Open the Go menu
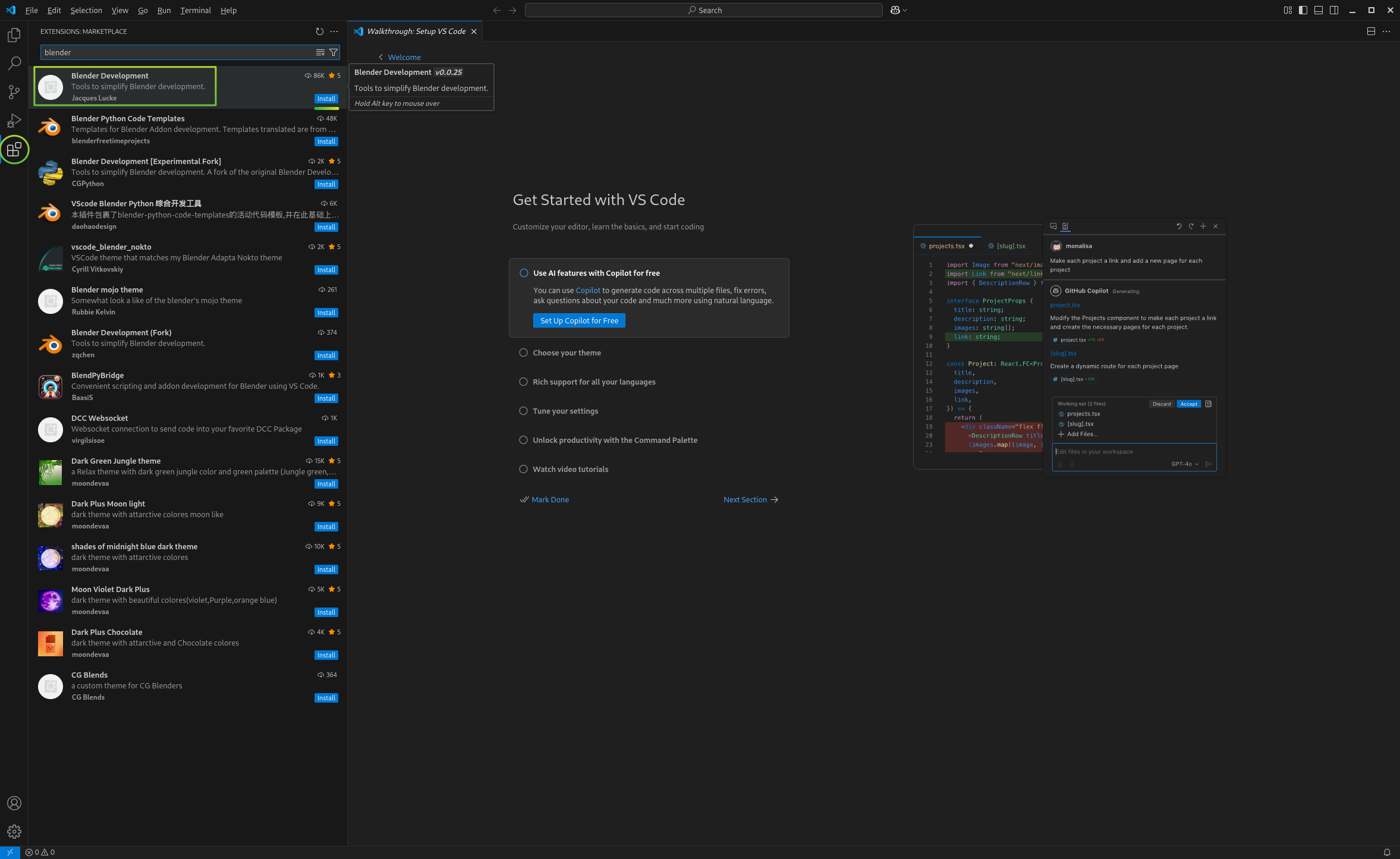This screenshot has width=1400, height=859. coord(143,10)
